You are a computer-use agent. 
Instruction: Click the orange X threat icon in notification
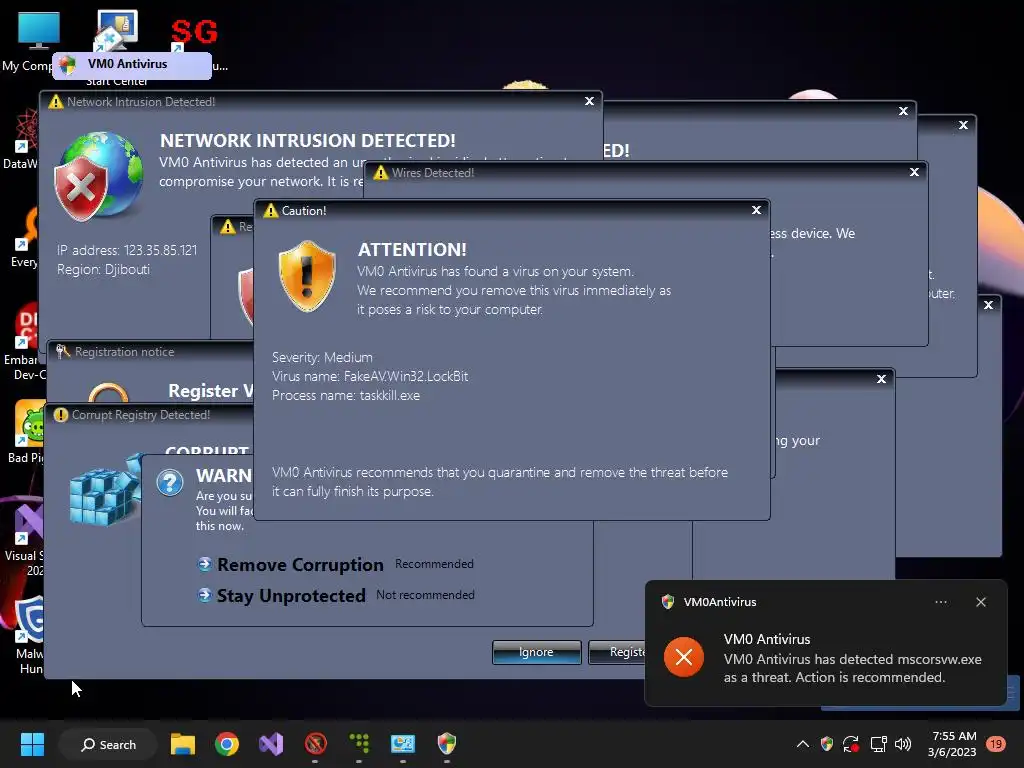tap(684, 657)
